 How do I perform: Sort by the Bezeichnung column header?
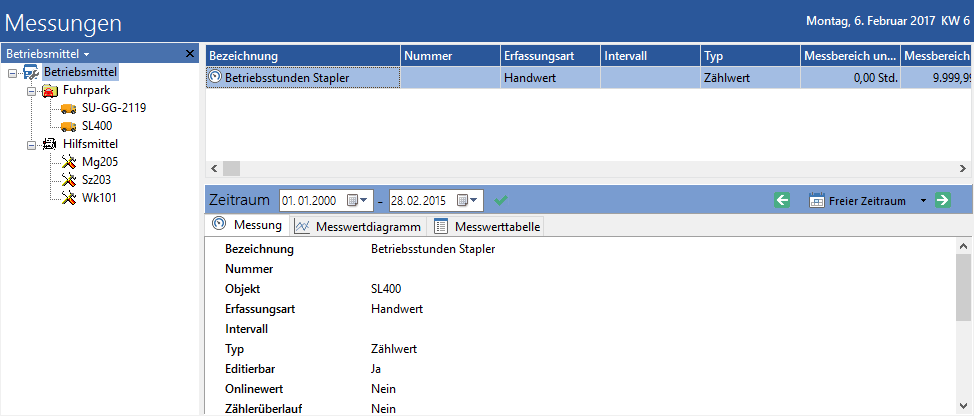click(303, 56)
